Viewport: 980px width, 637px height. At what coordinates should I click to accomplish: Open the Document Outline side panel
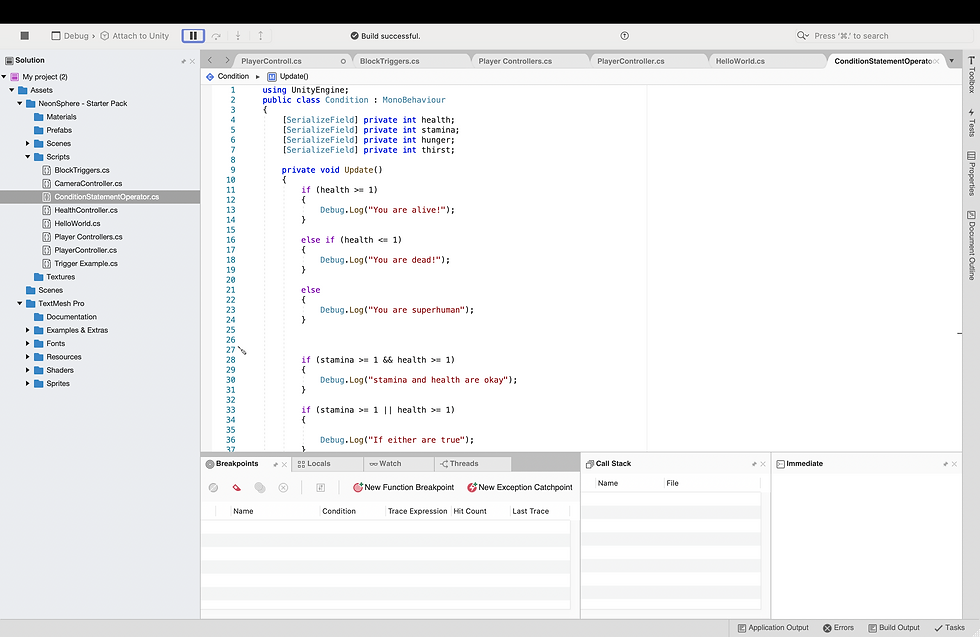pos(971,245)
